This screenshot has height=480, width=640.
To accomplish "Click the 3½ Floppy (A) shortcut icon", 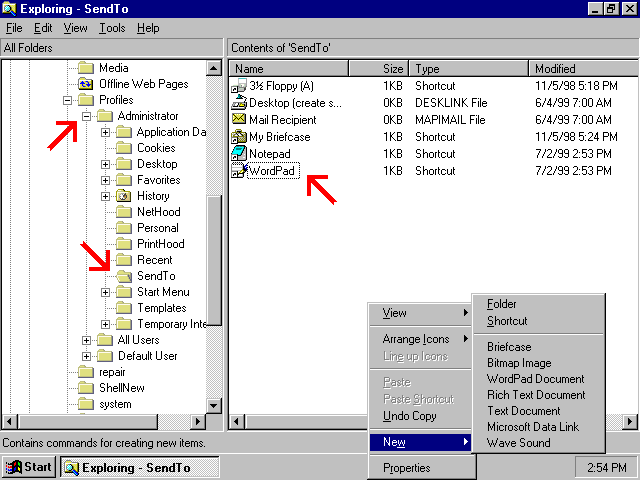I will pos(239,86).
